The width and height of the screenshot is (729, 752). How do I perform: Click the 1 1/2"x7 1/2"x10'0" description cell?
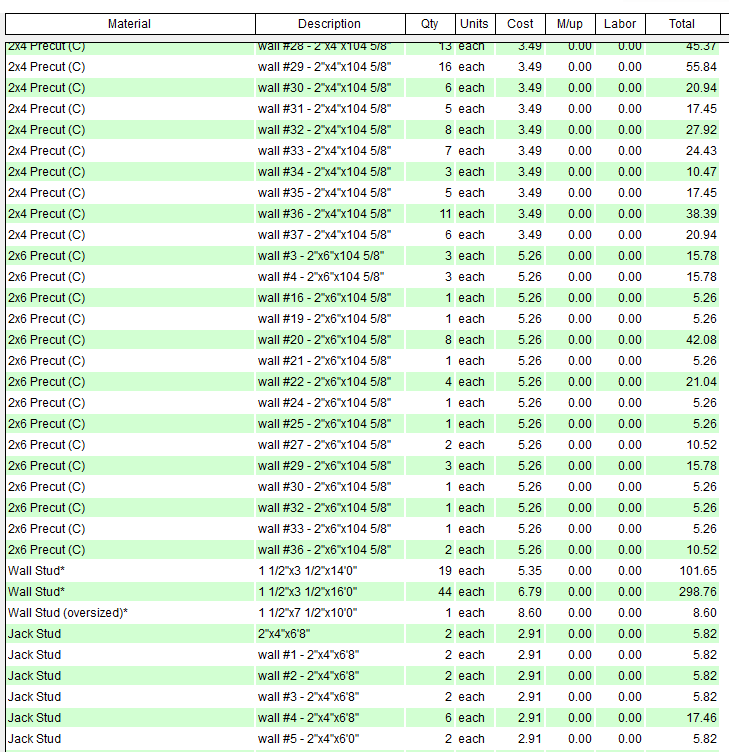[x=330, y=613]
